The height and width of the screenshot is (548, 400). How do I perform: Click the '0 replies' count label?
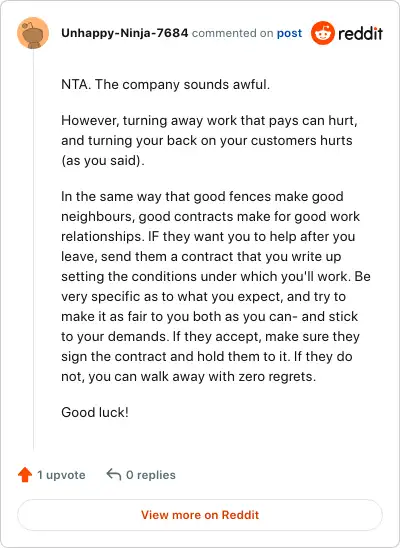(151, 475)
